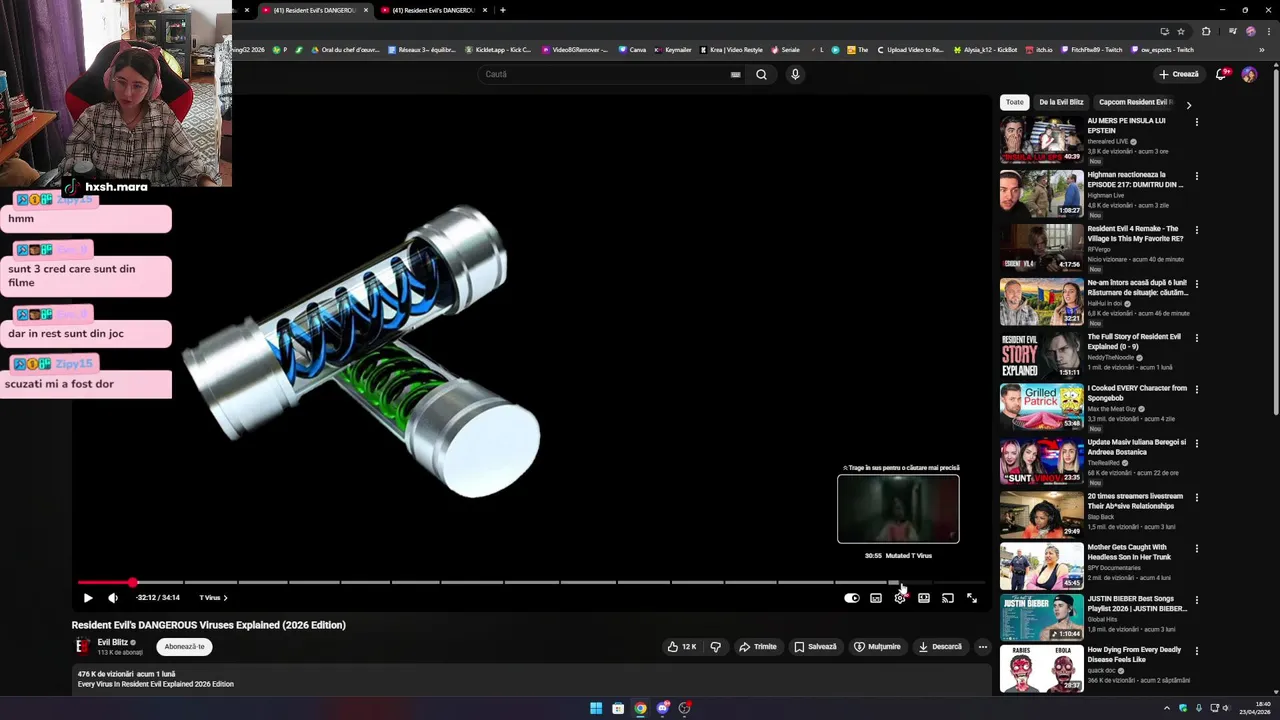Open the Canva bookmark
The image size is (1280, 720).
tap(632, 49)
